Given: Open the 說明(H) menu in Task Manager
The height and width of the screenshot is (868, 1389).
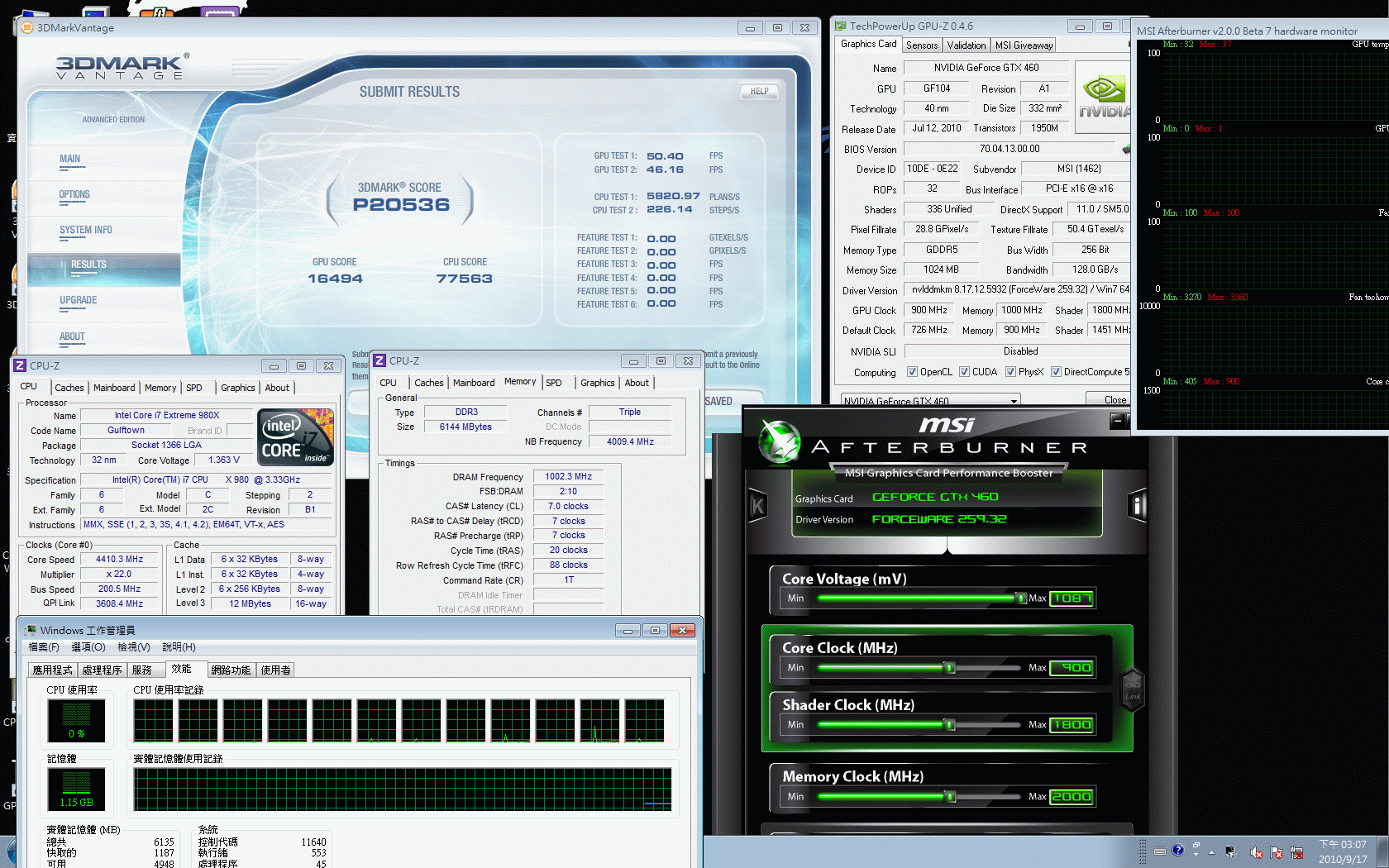Looking at the screenshot, I should pos(179,647).
